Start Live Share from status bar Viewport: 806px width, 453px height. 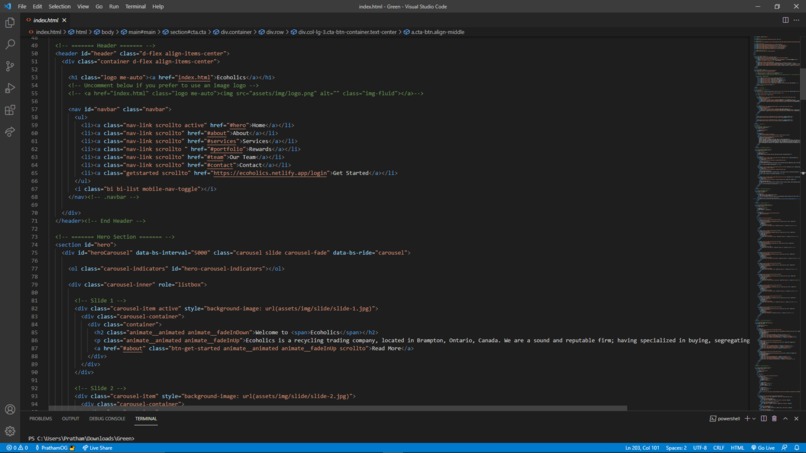[97, 448]
